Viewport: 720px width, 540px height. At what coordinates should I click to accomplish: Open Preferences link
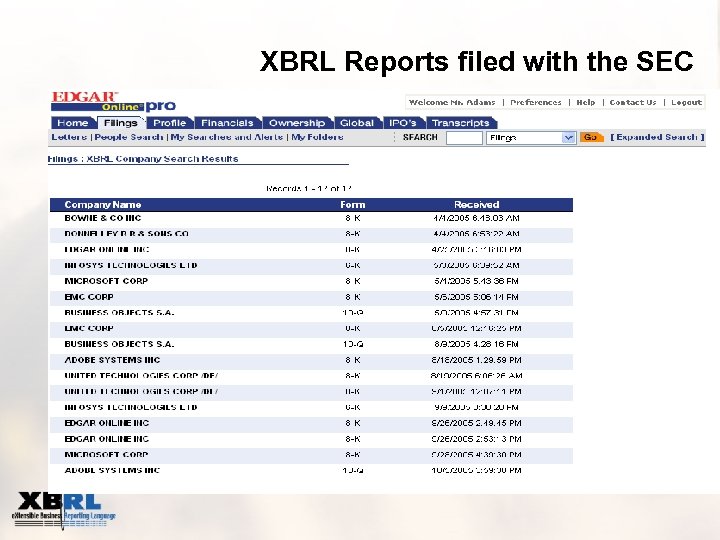pos(535,102)
